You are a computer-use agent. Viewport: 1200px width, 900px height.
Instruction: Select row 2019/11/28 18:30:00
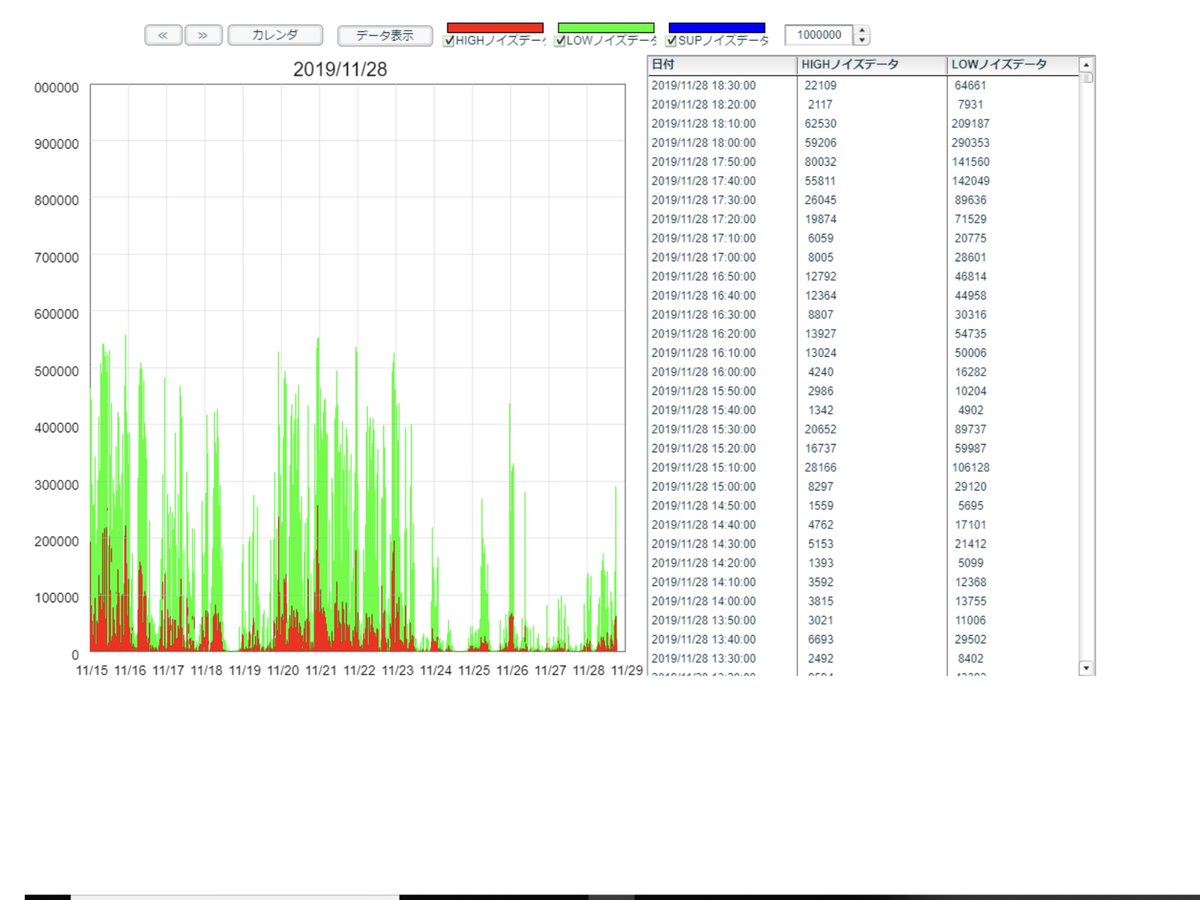(x=863, y=85)
